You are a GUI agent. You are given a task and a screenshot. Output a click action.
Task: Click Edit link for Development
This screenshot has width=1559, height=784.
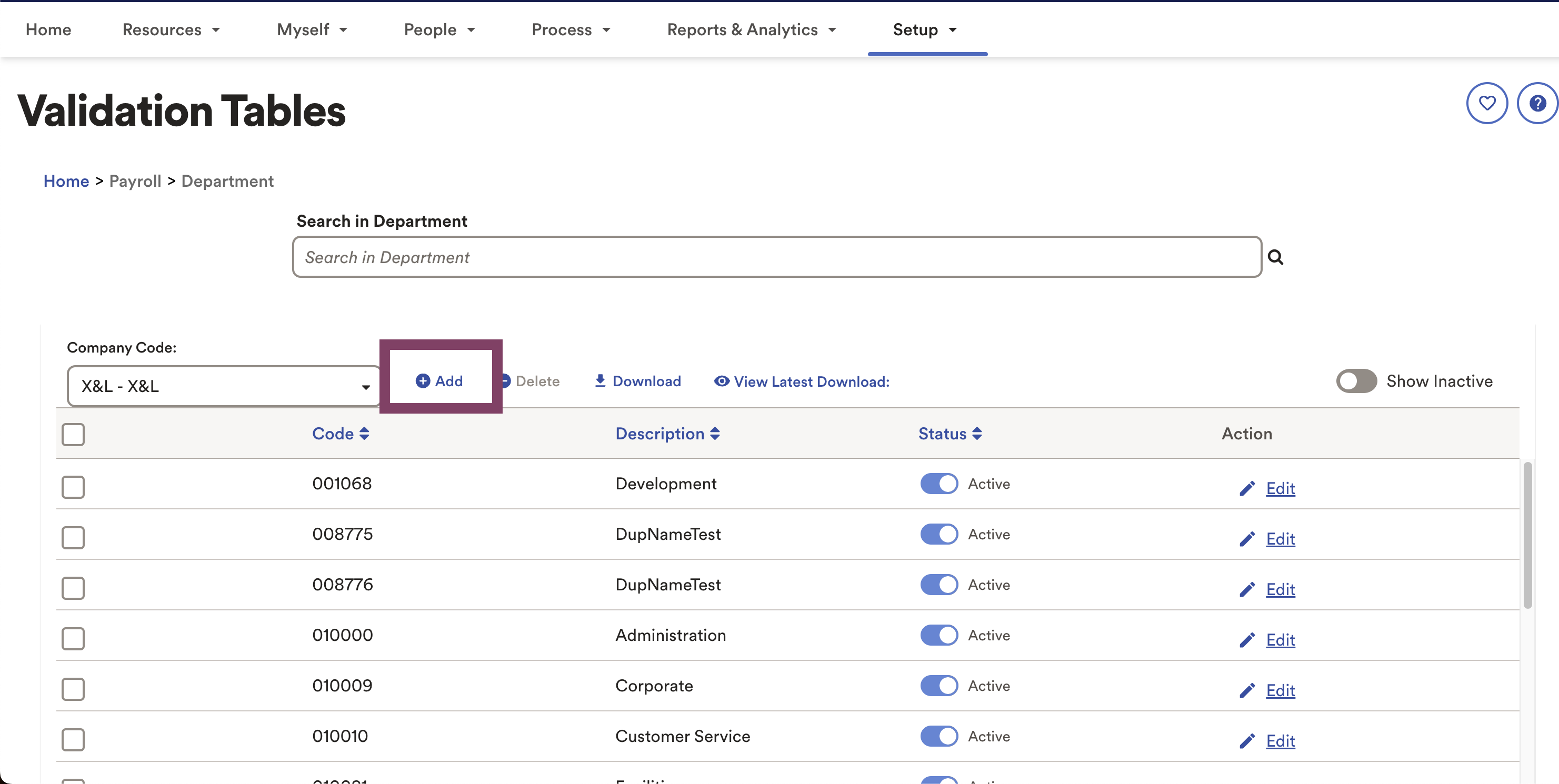coord(1280,489)
